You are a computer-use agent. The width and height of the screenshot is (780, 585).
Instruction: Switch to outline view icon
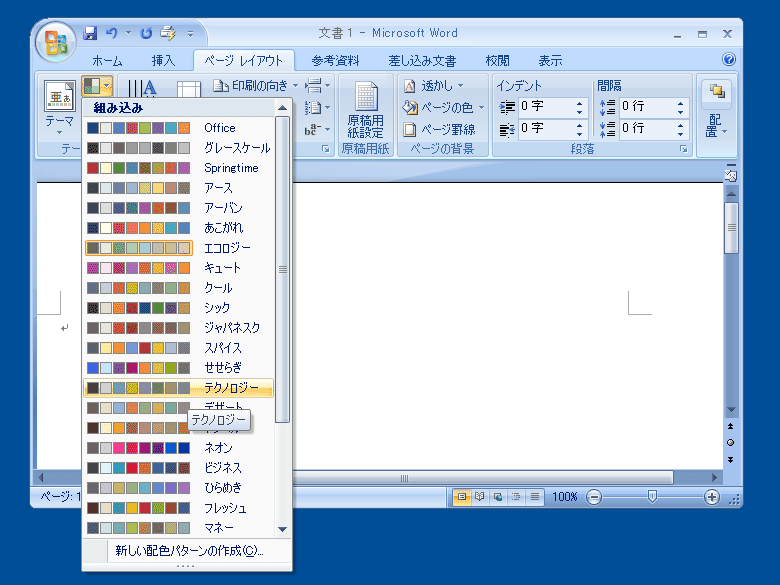coord(516,496)
